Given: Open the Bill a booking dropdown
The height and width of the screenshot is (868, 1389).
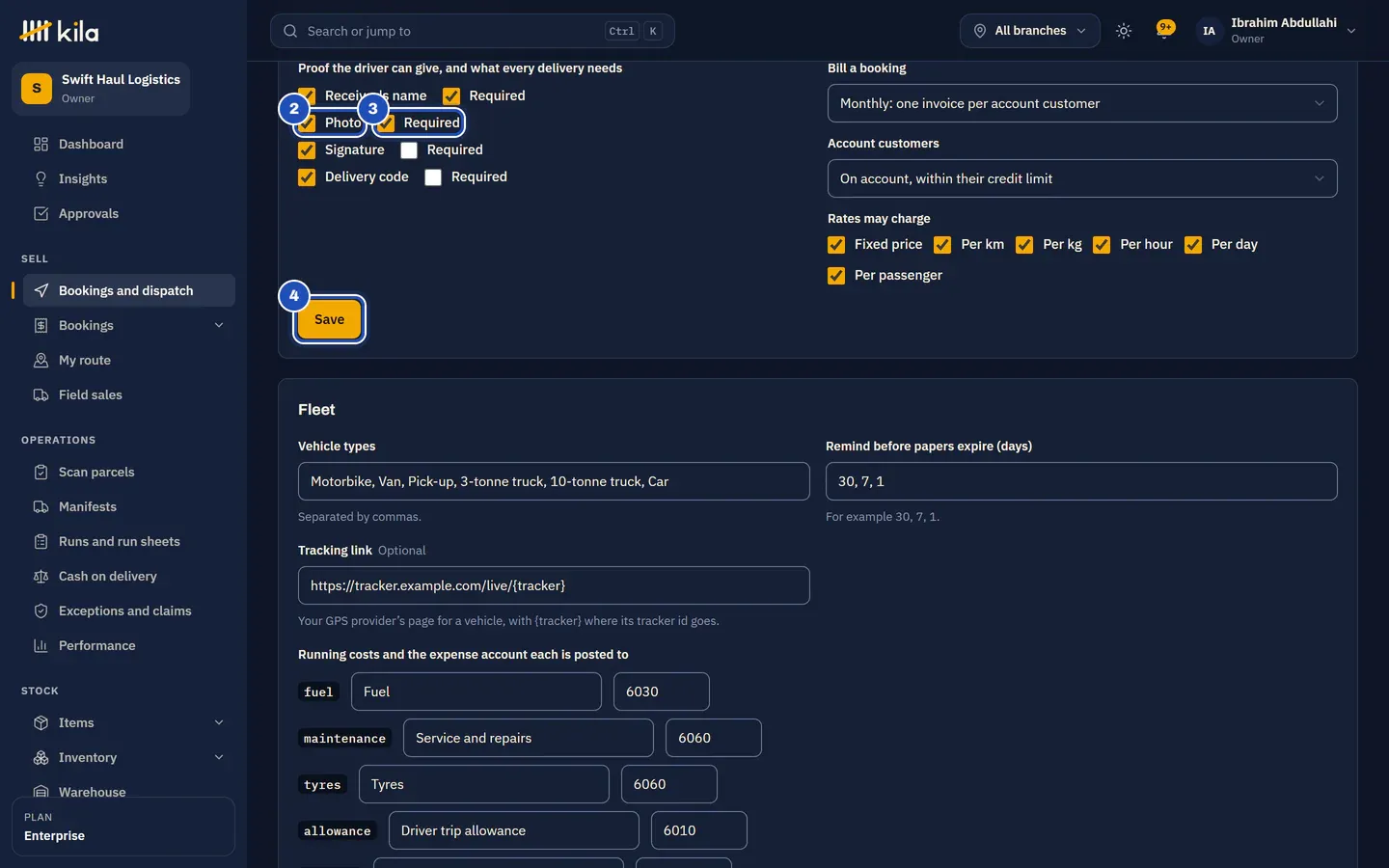Looking at the screenshot, I should tap(1082, 103).
